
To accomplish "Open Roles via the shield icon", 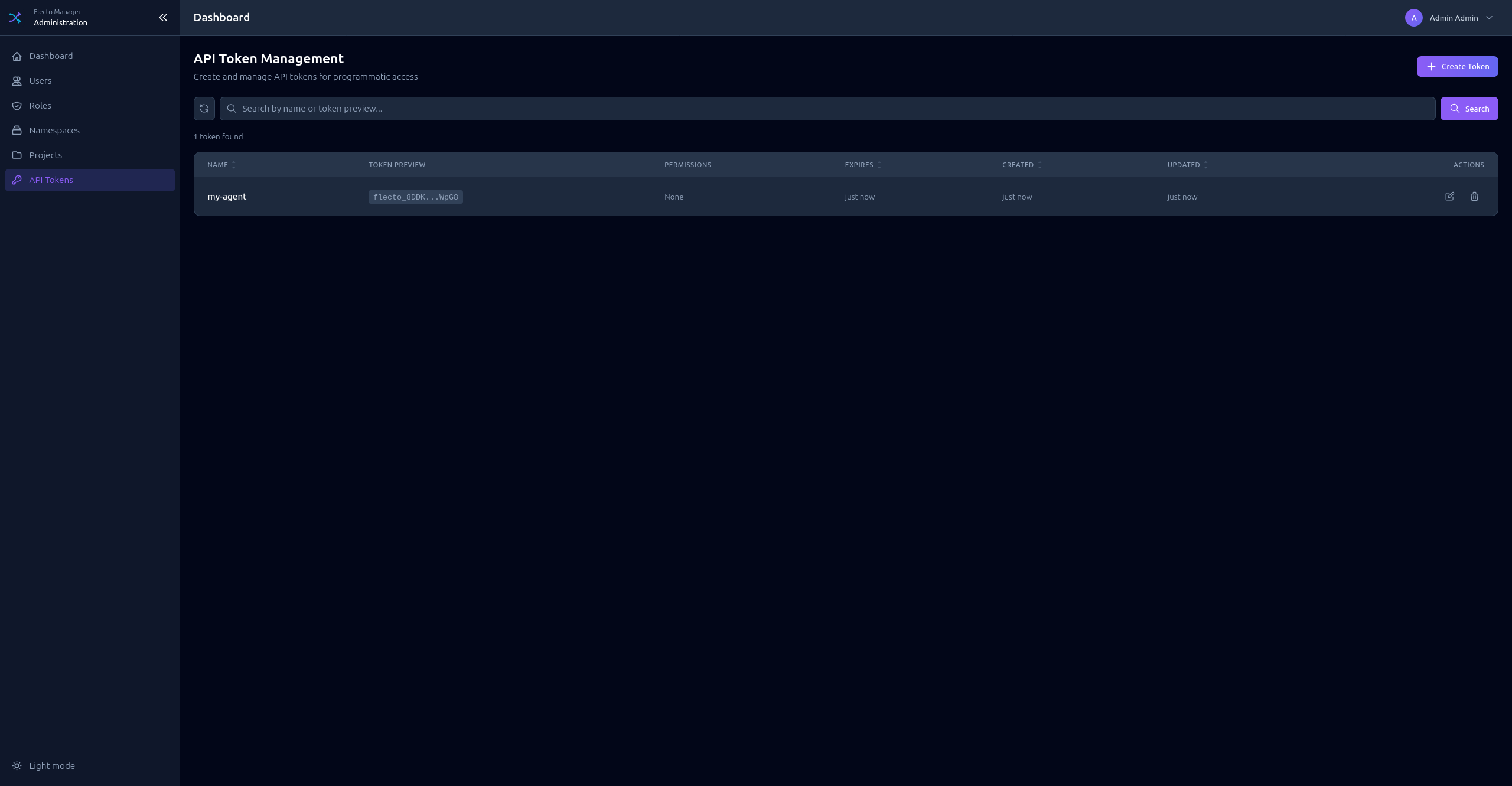I will tap(17, 106).
